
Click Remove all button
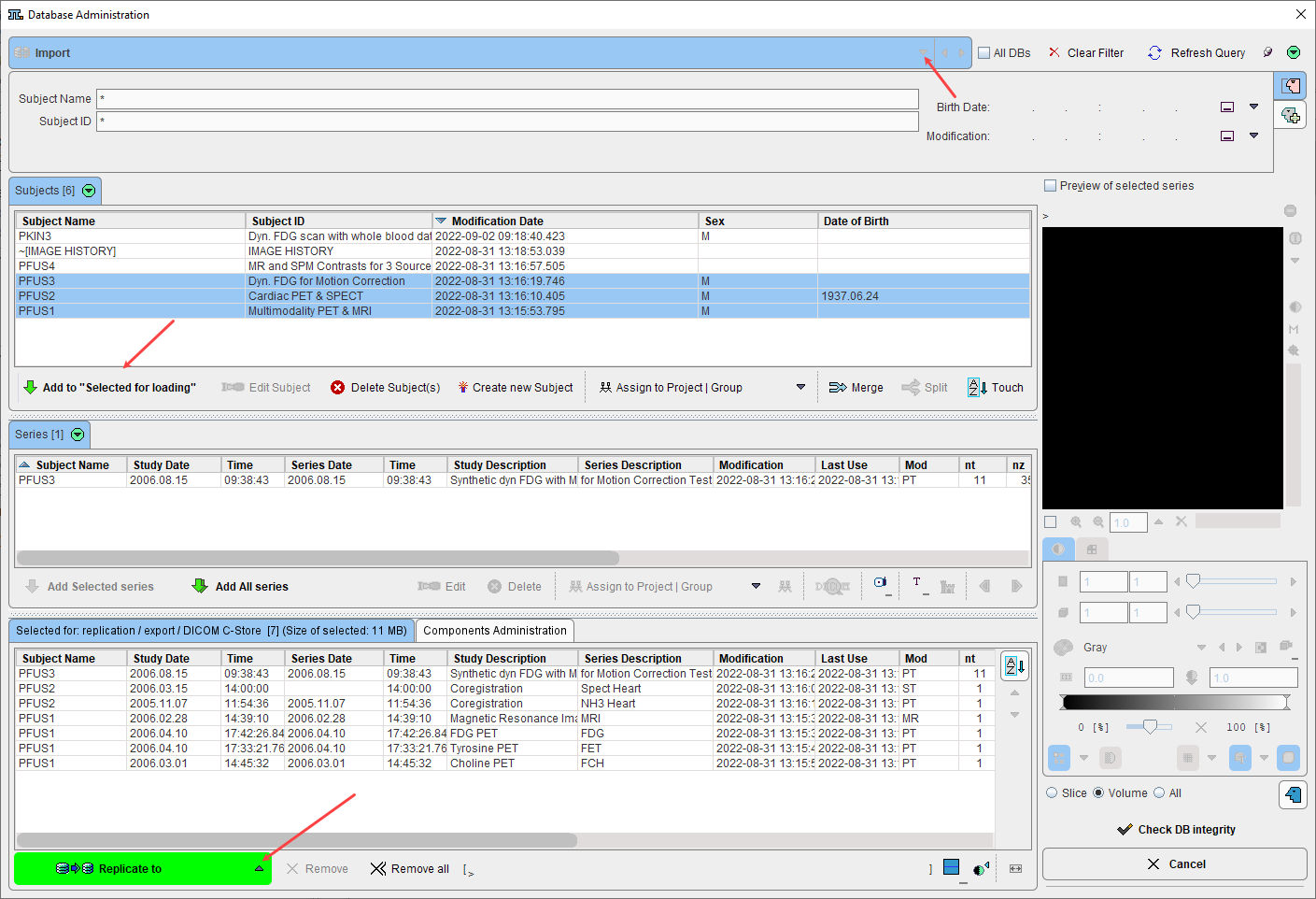(410, 869)
